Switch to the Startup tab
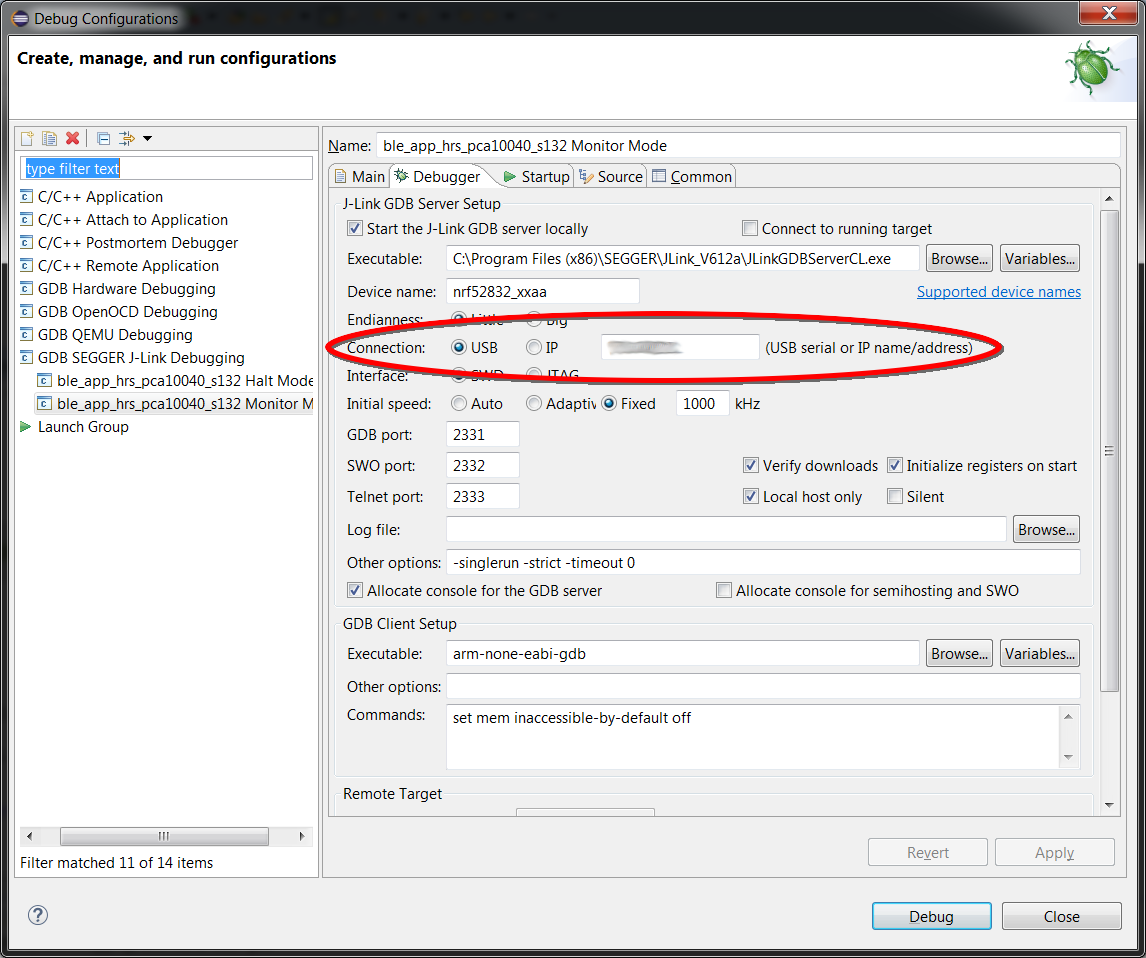 tap(537, 177)
